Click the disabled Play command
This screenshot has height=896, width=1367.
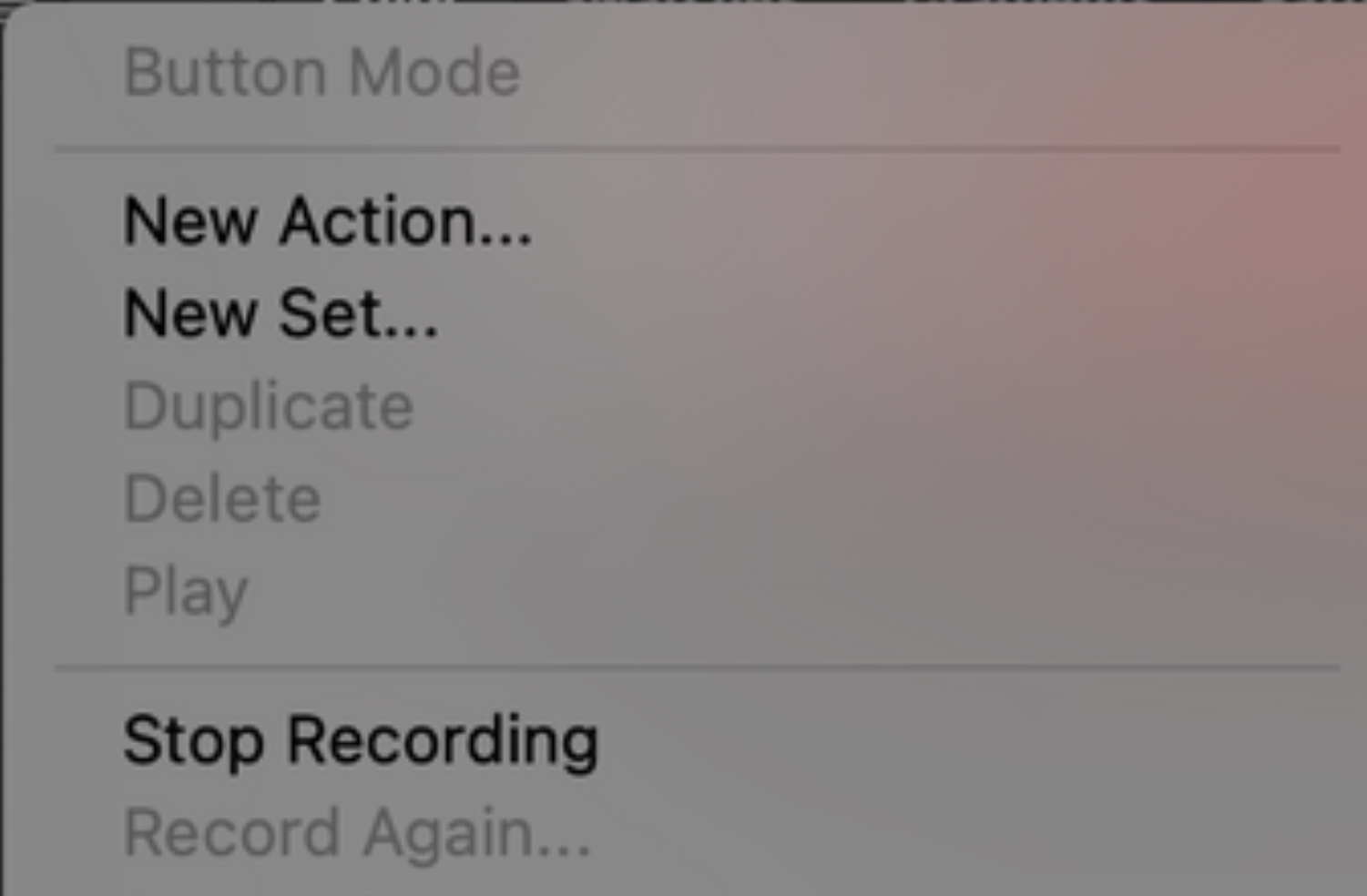[x=186, y=589]
